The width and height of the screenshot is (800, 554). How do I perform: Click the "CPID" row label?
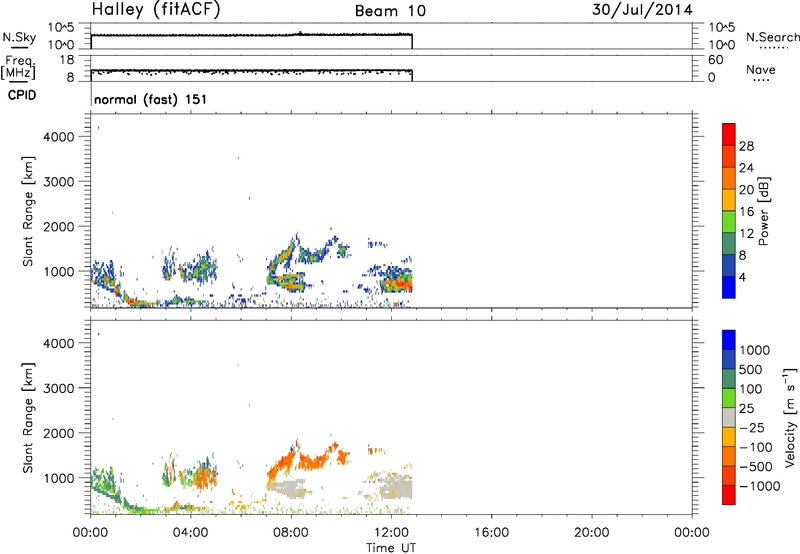pyautogui.click(x=22, y=95)
